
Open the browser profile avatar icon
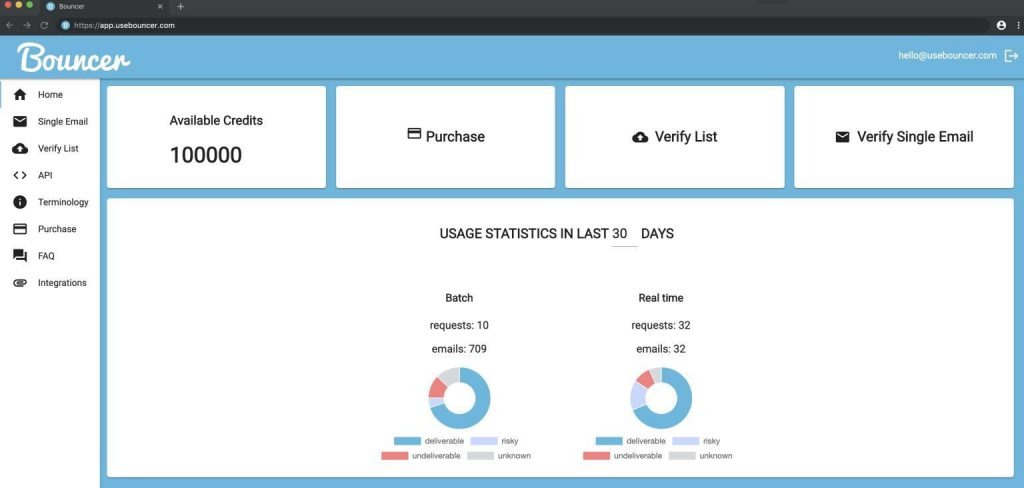click(1001, 25)
